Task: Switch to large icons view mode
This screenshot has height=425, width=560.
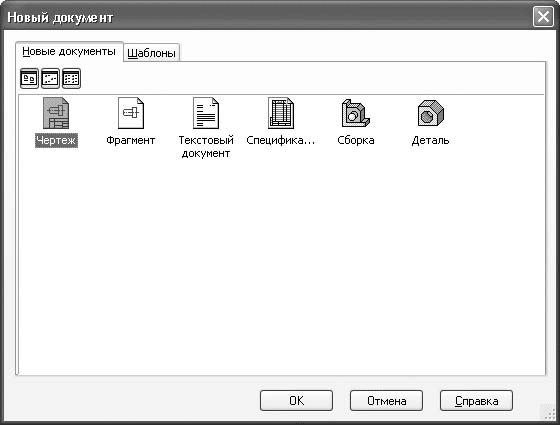Action: 29,78
